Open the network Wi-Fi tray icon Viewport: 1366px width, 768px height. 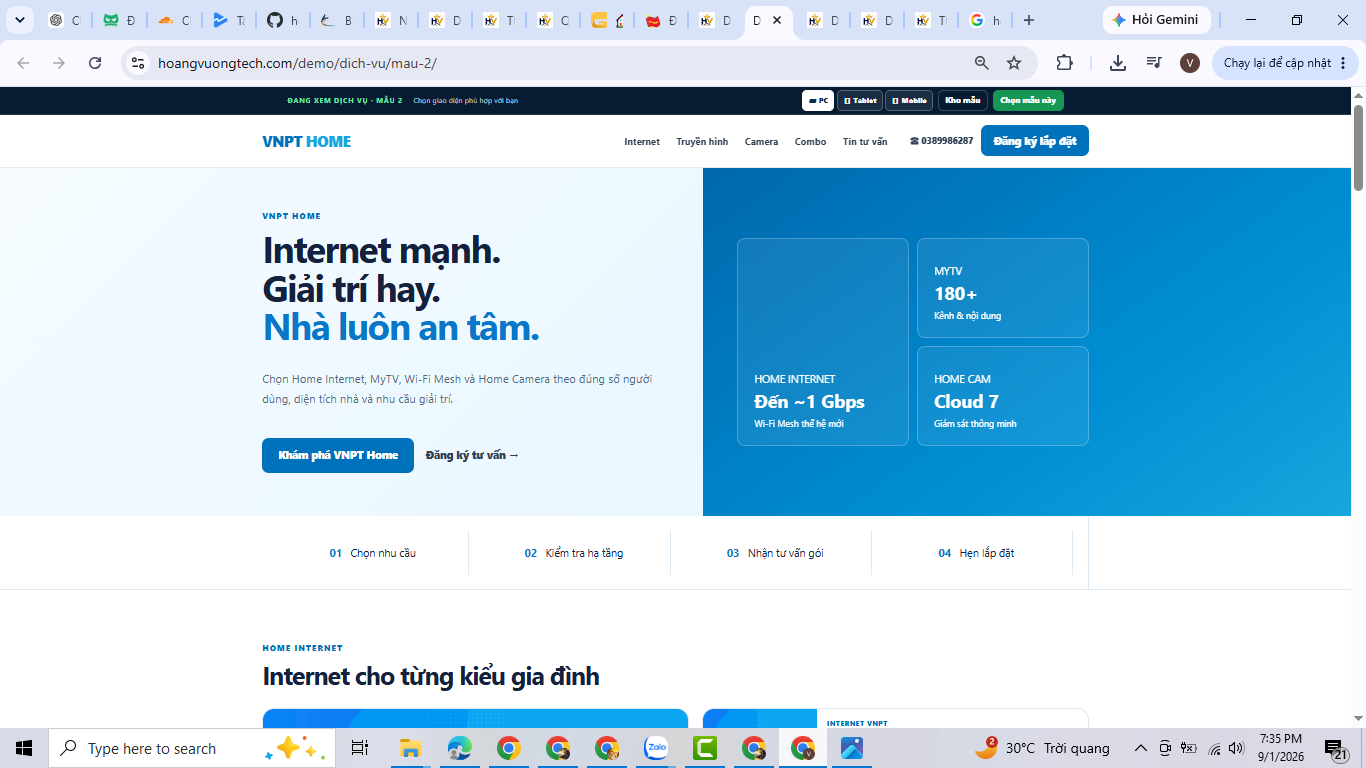[x=1214, y=748]
